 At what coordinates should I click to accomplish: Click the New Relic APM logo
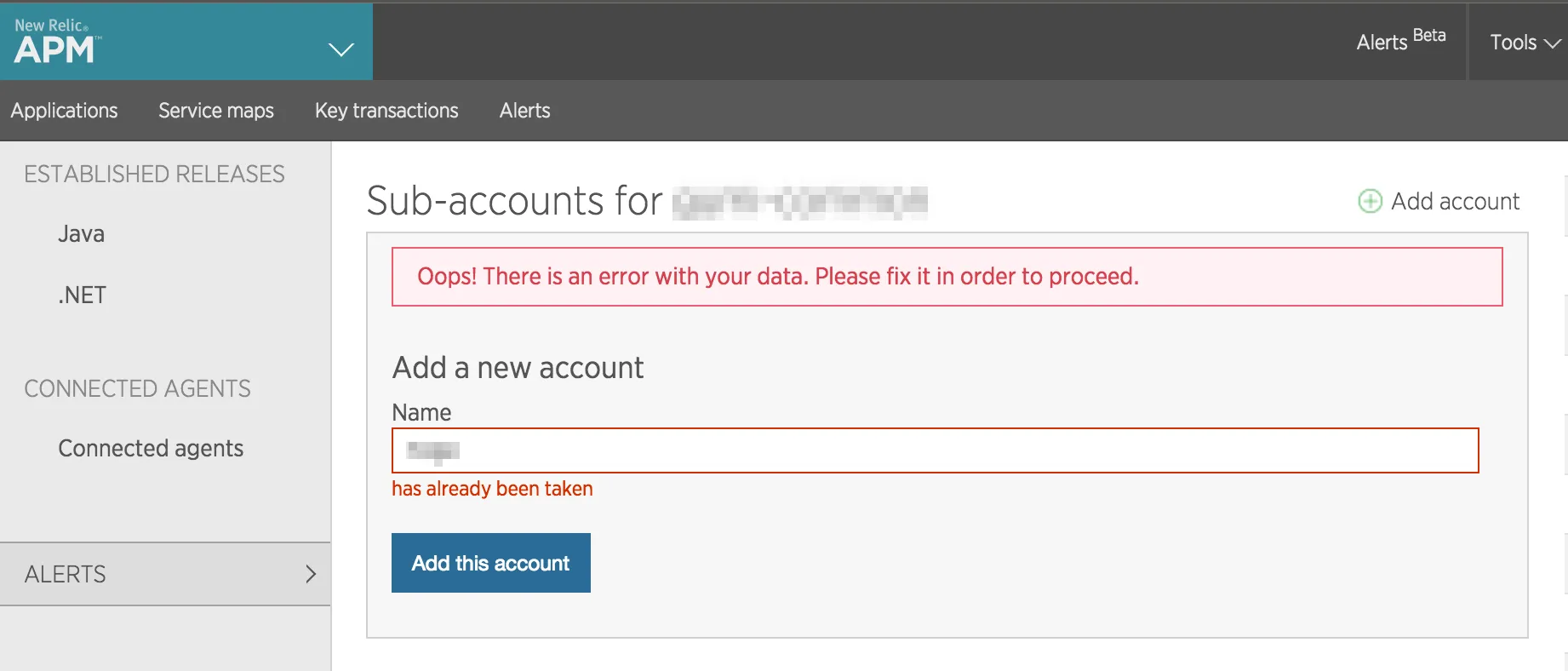pyautogui.click(x=55, y=41)
